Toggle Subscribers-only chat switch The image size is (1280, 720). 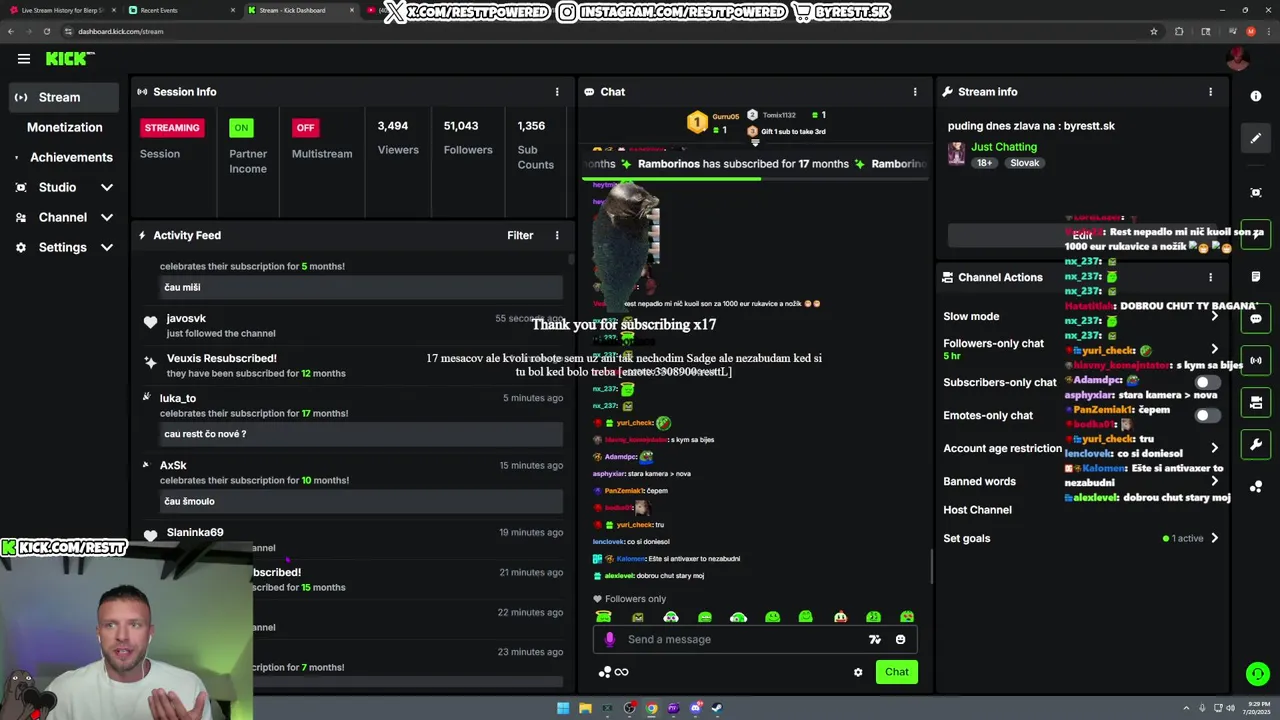tap(1208, 382)
